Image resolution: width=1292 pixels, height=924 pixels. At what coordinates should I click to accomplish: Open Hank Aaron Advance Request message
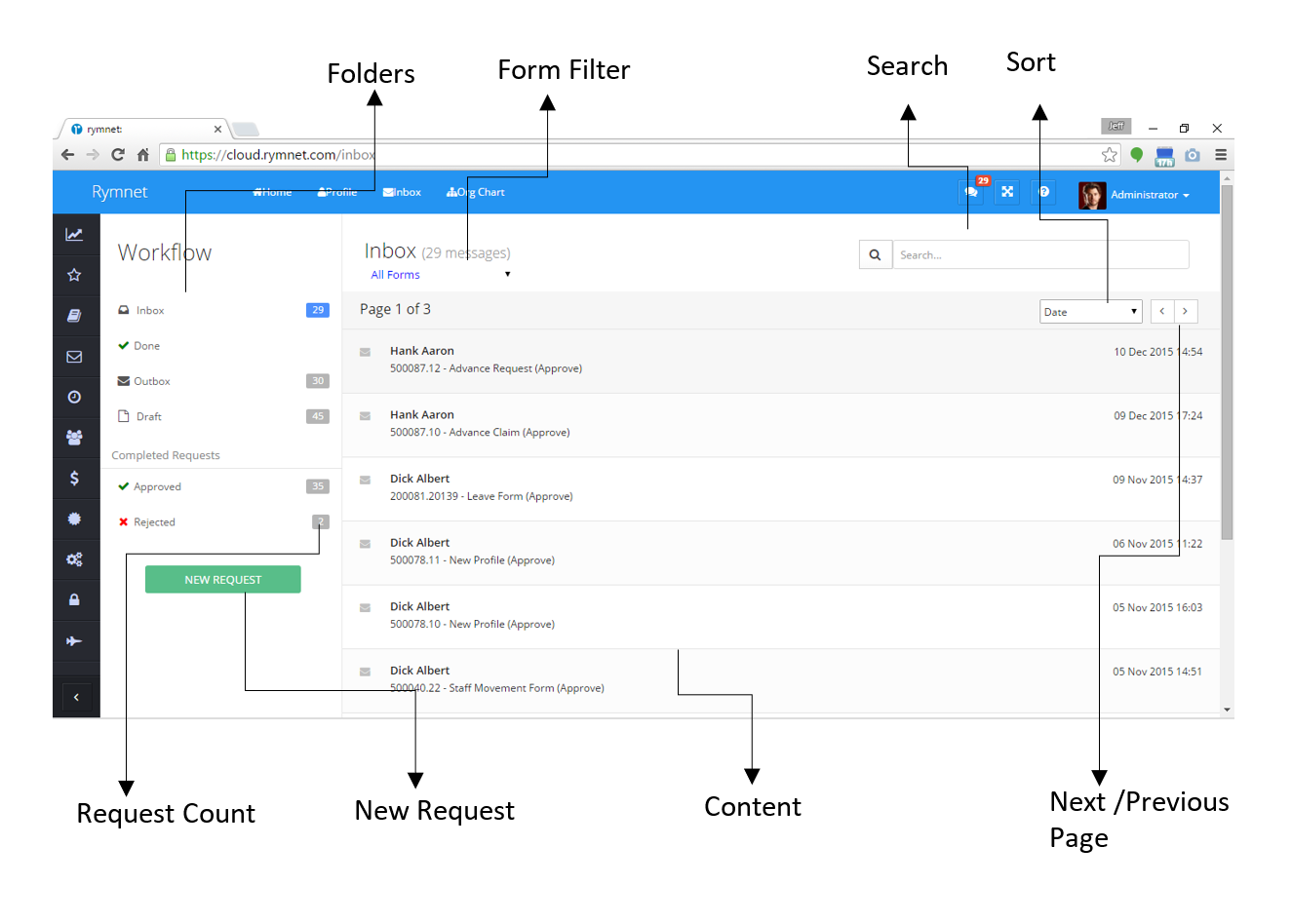tap(486, 360)
